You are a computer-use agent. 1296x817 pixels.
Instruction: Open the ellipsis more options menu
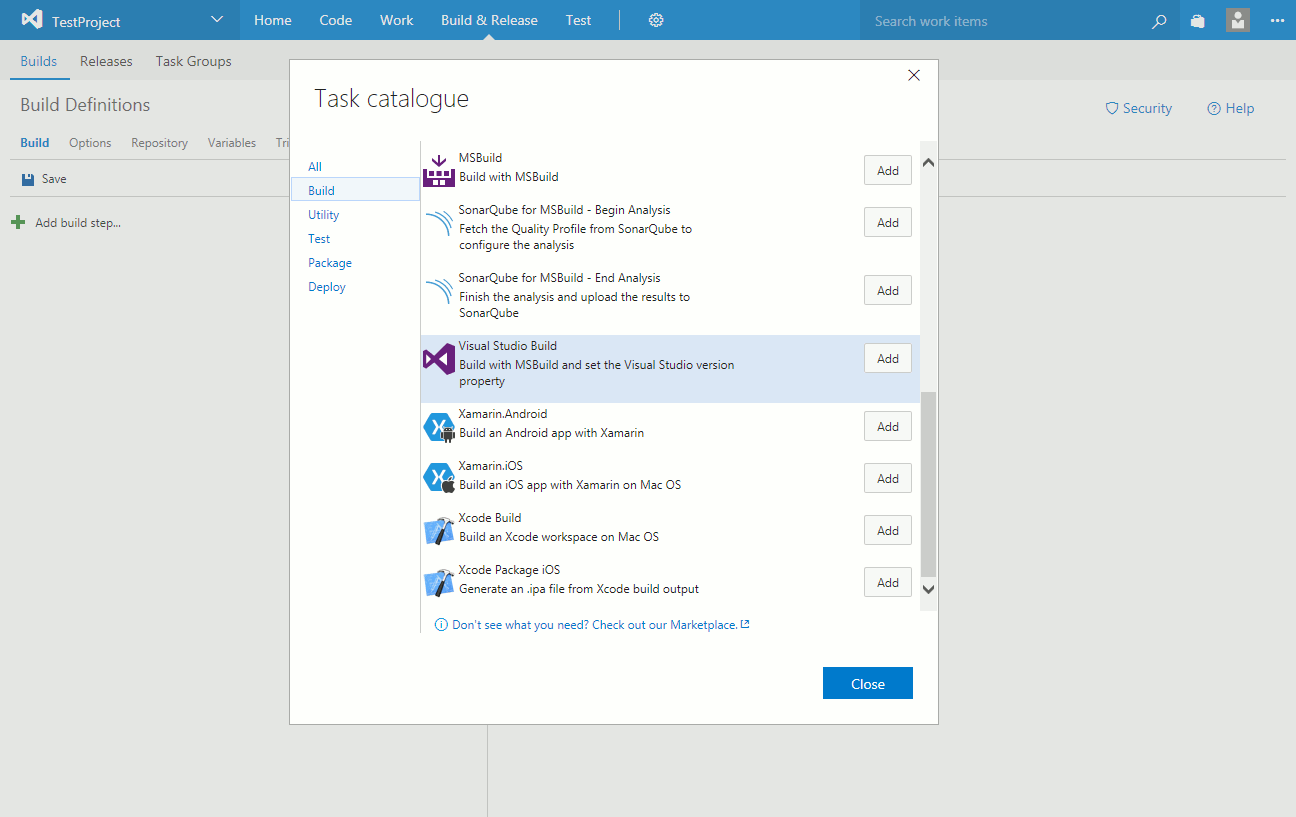pos(1277,20)
